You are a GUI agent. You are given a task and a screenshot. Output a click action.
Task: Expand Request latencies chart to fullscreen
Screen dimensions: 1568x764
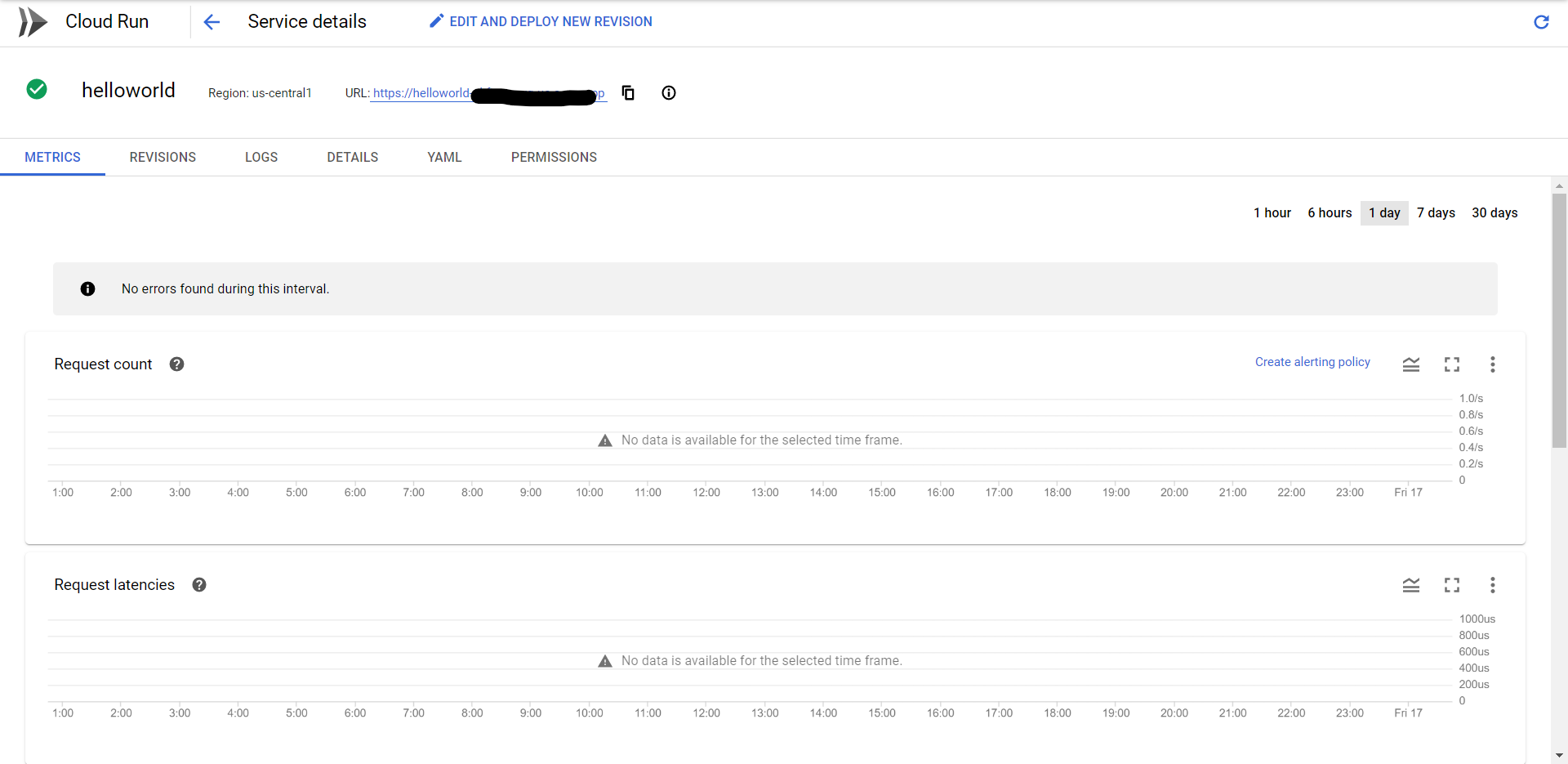point(1452,585)
